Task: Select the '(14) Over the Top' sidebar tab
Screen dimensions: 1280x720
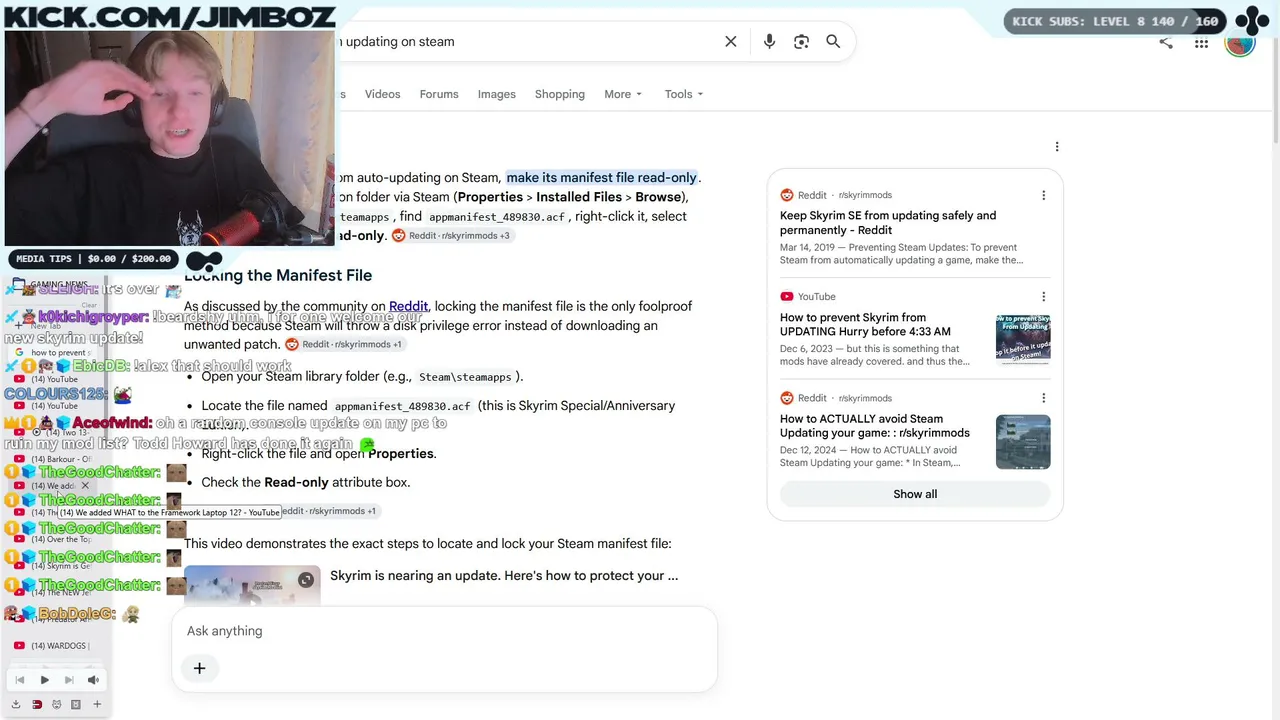Action: pos(55,539)
